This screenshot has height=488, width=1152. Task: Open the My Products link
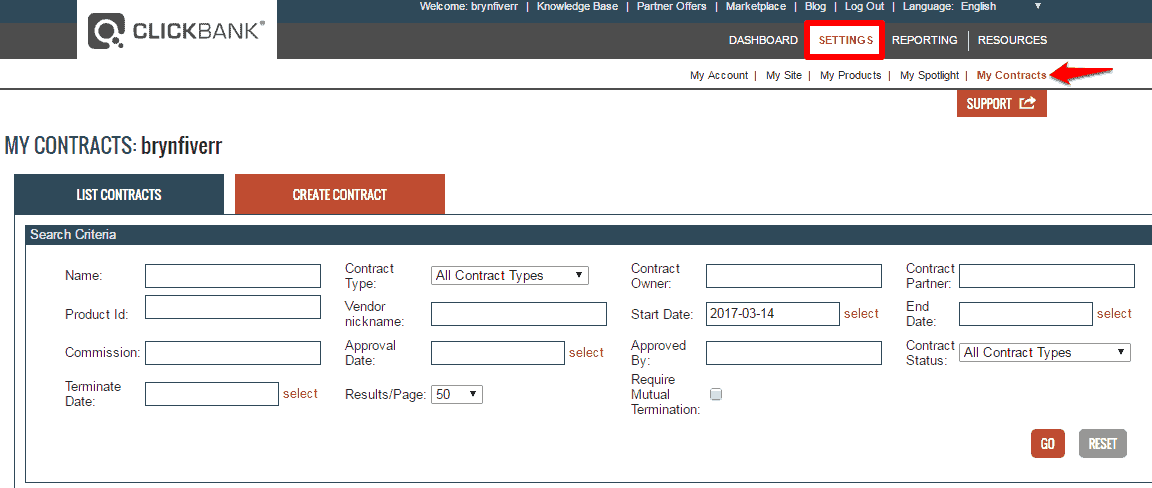(850, 75)
